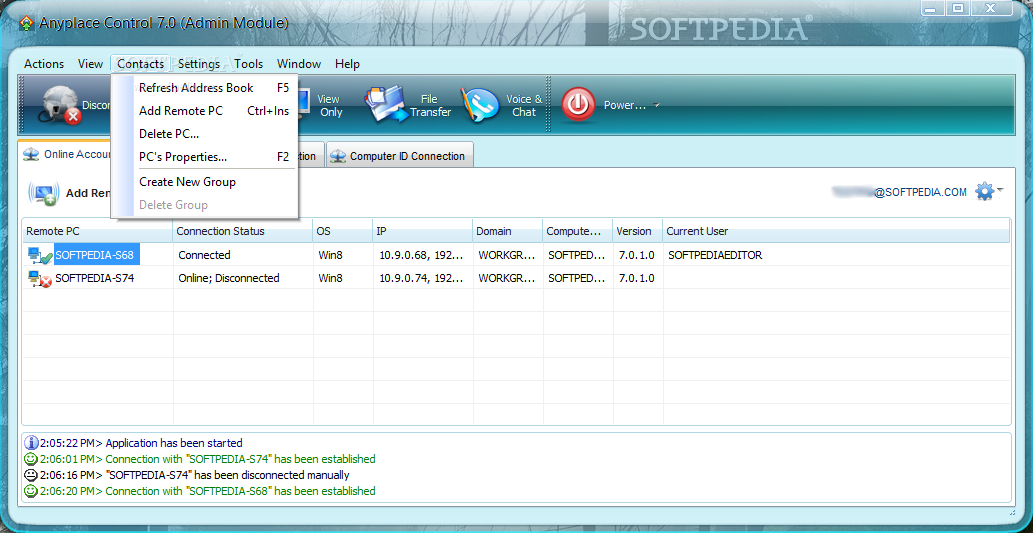This screenshot has width=1033, height=533.
Task: Click the info icon of Application started log
Action: pos(30,443)
